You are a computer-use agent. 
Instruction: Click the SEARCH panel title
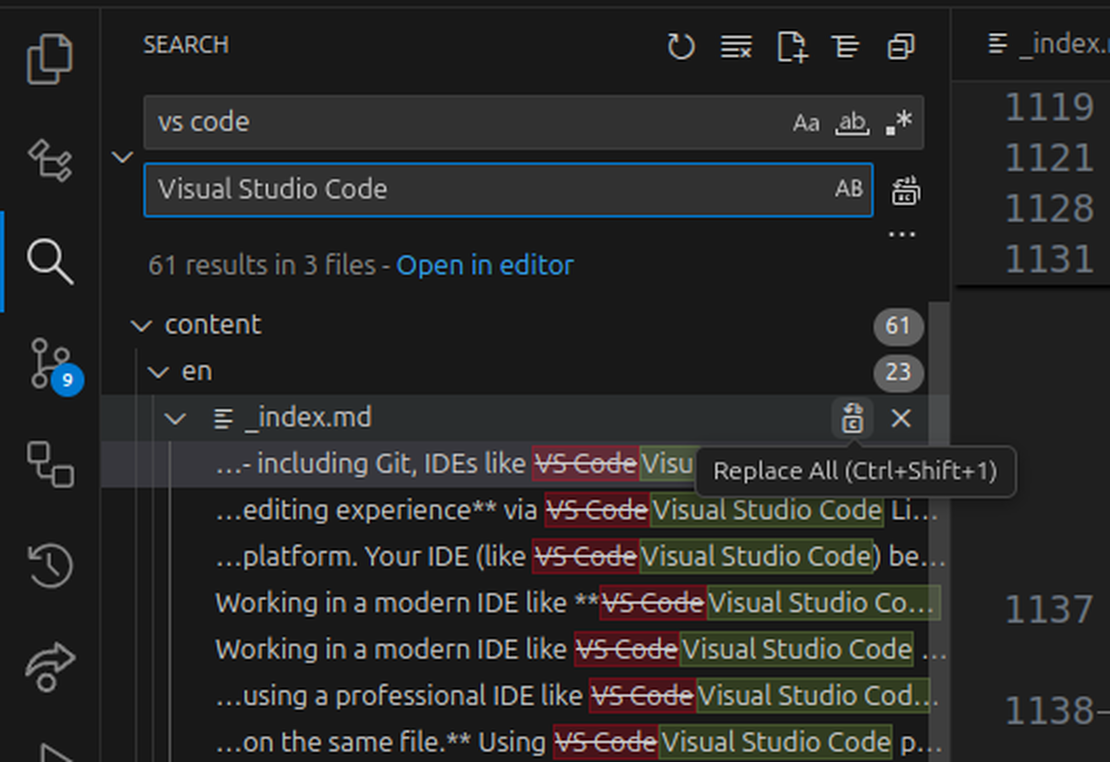186,45
